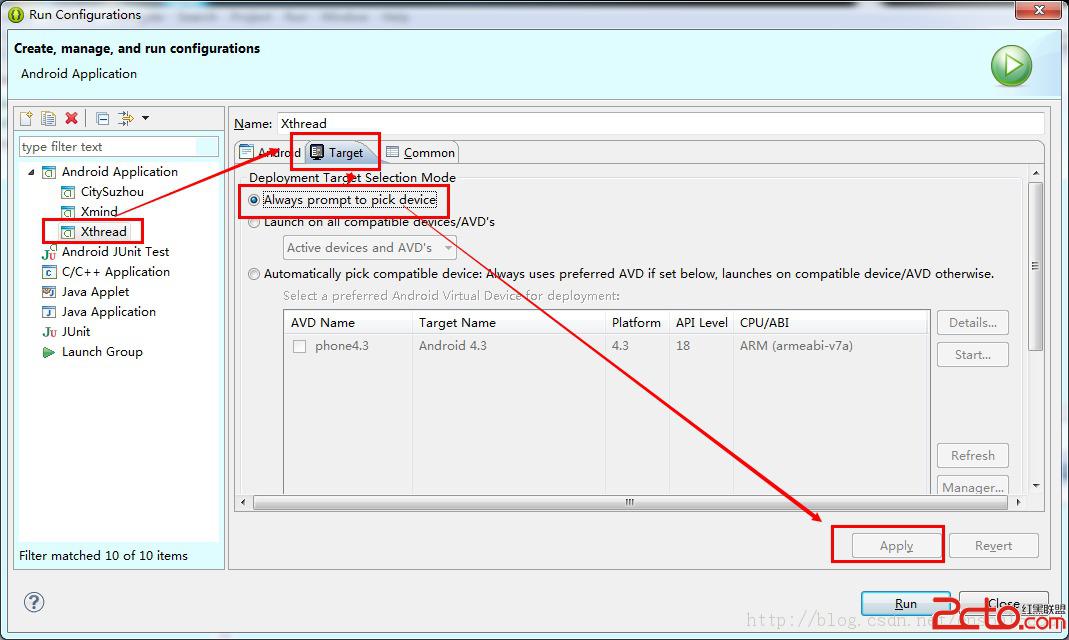
Task: Click the Android 4.3 target name cell
Action: pyautogui.click(x=453, y=346)
